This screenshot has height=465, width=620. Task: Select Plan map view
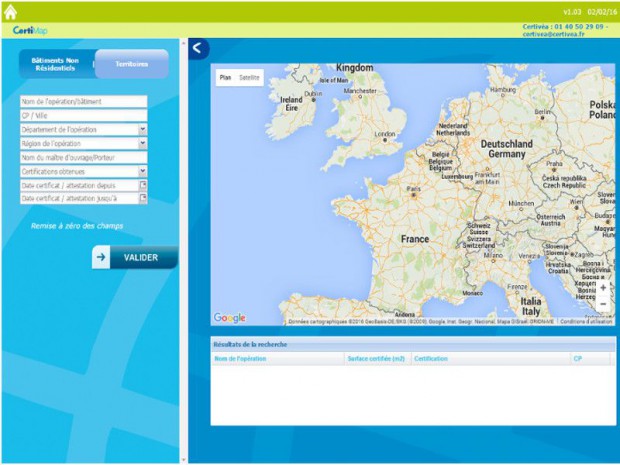point(225,78)
